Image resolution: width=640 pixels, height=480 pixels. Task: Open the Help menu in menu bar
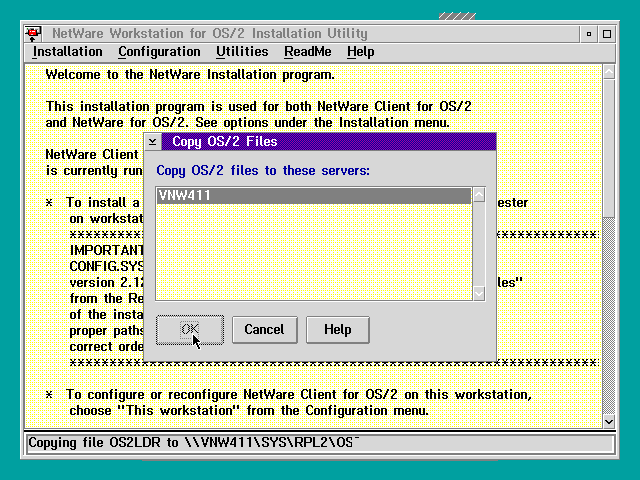coord(360,52)
